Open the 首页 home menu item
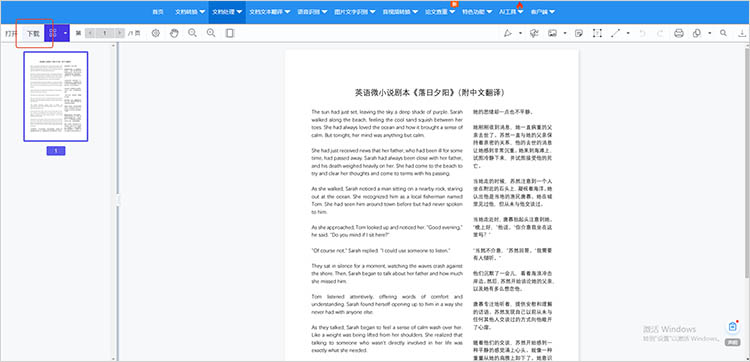 click(x=157, y=12)
